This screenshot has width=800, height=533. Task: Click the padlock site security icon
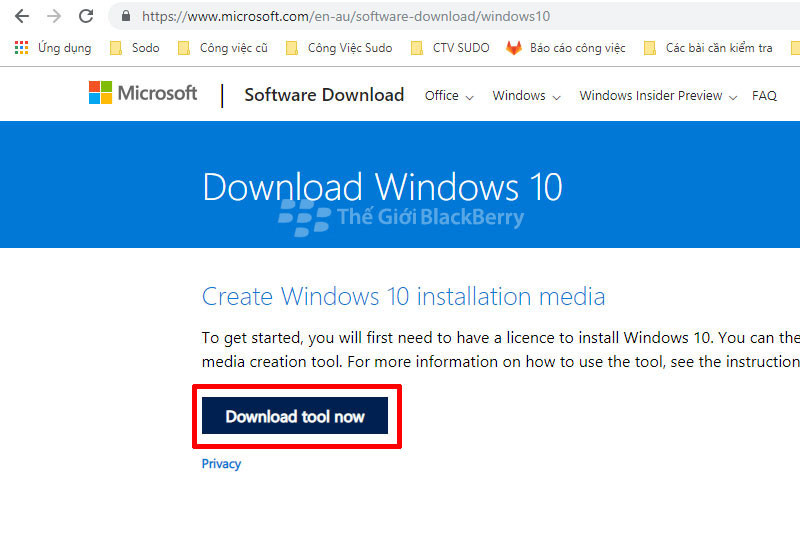(126, 16)
